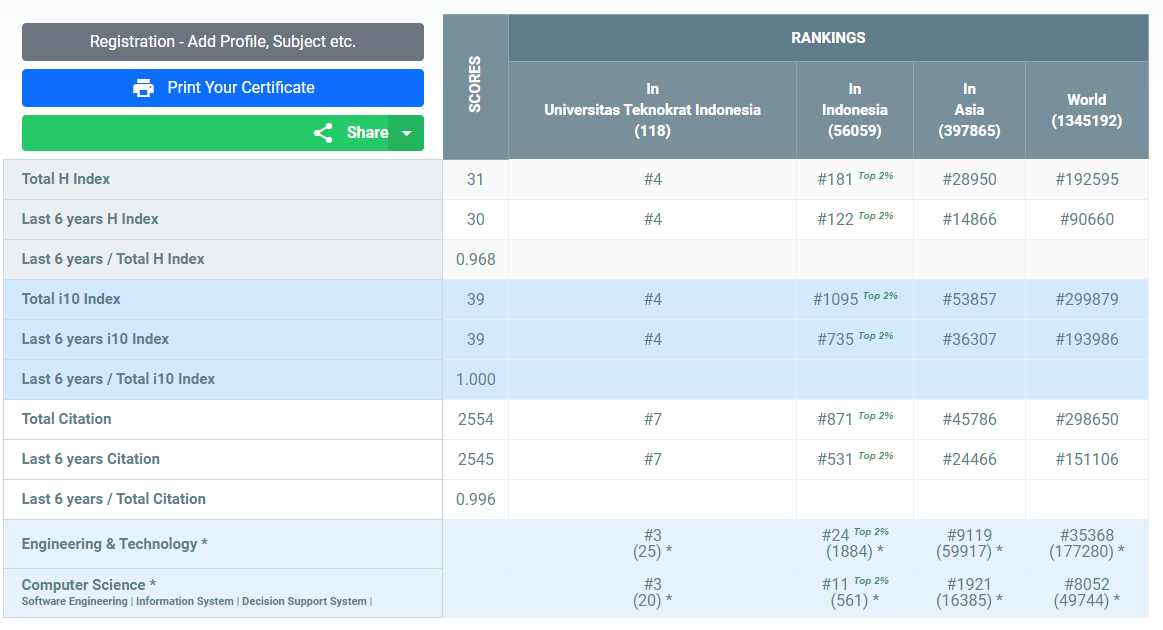
Task: Click the share icon on the green button
Action: [x=323, y=133]
